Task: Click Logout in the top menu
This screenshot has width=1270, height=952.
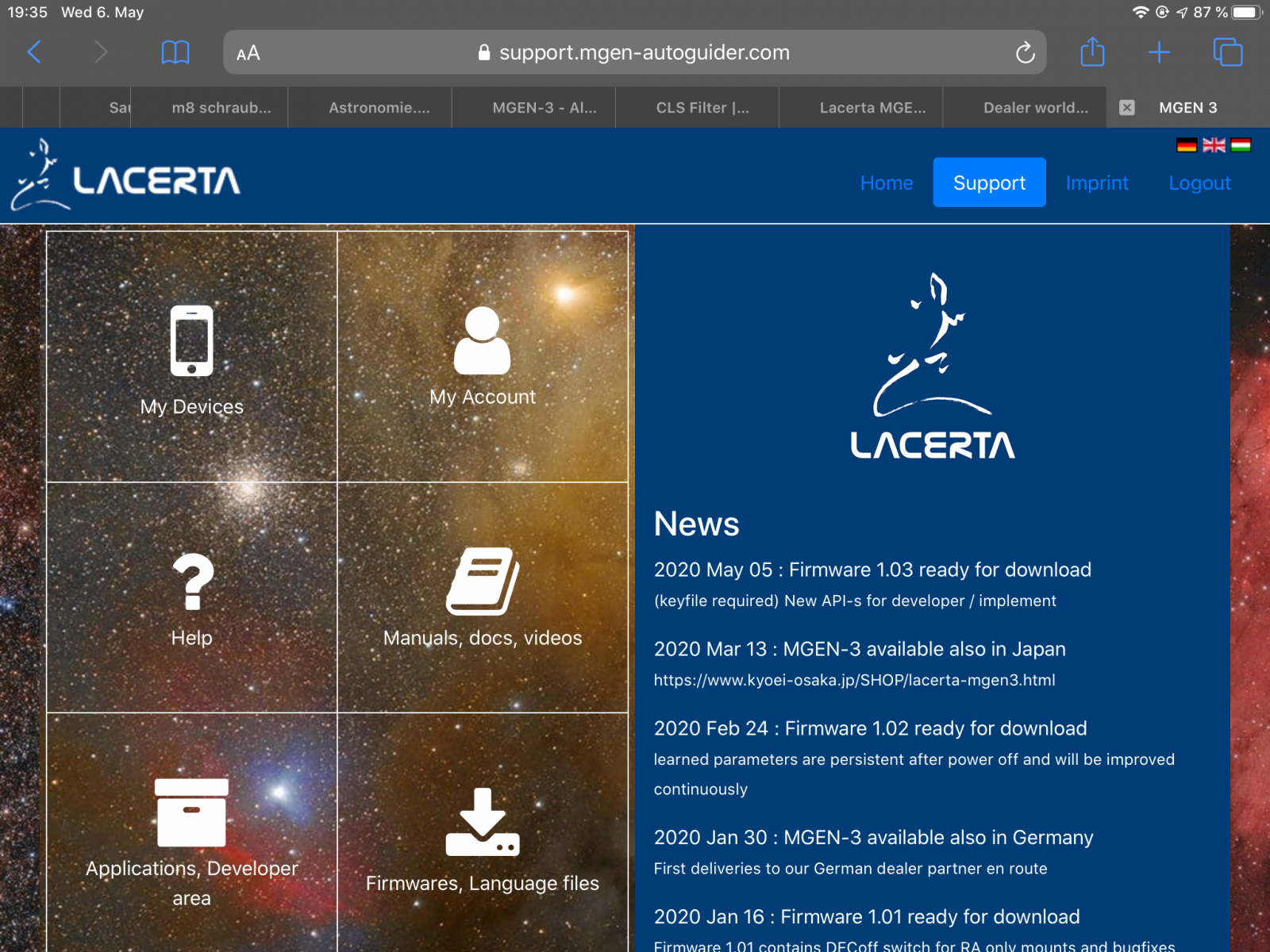Action: coord(1199,182)
